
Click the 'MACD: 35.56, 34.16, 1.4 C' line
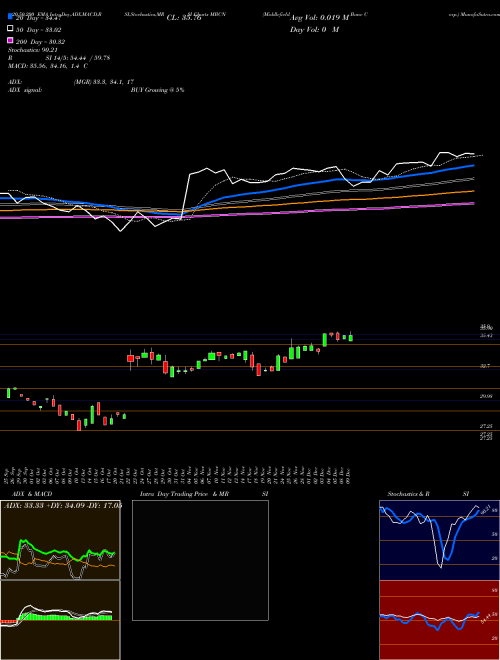coord(48,66)
